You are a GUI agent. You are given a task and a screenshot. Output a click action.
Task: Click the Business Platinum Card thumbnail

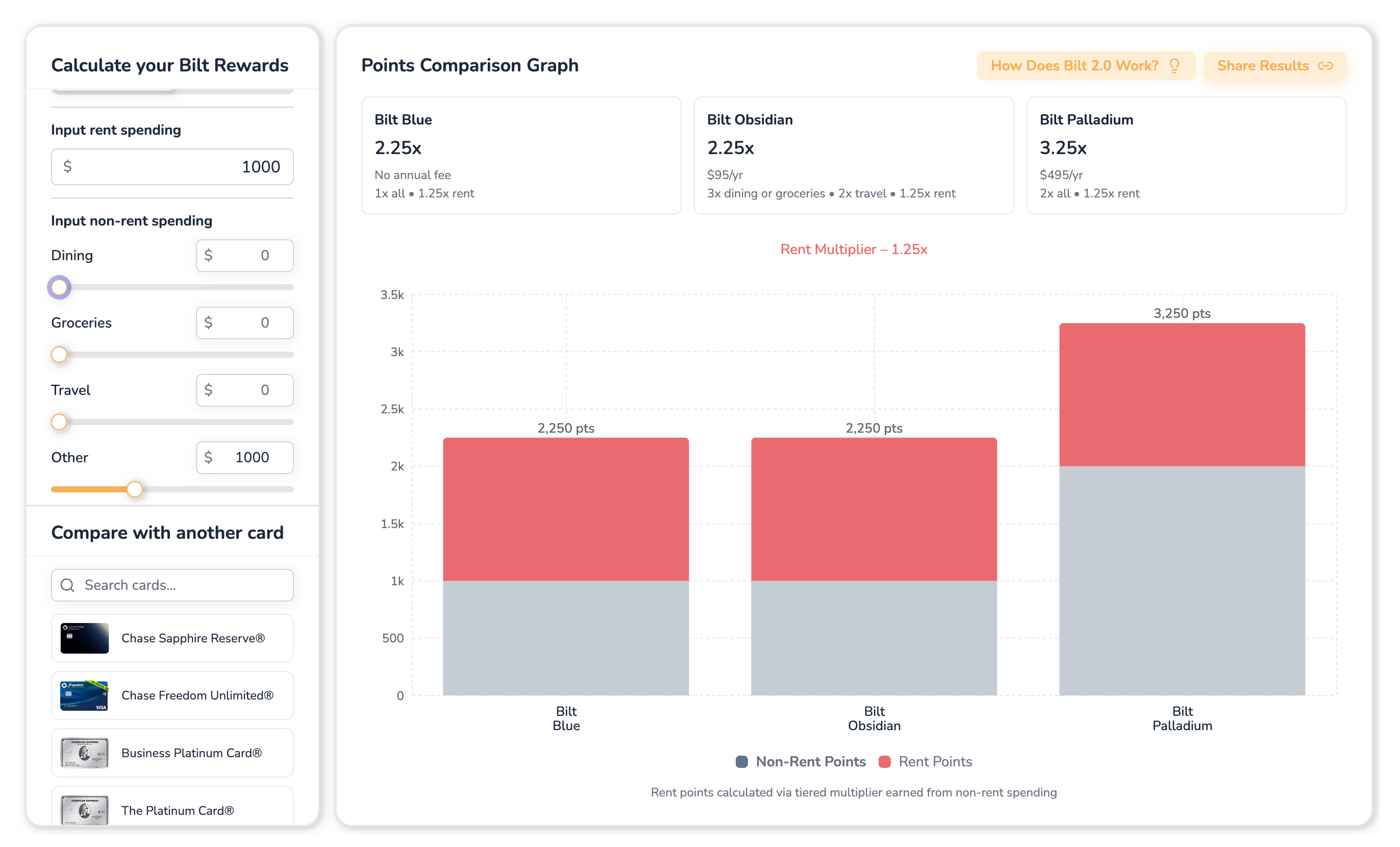[85, 753]
